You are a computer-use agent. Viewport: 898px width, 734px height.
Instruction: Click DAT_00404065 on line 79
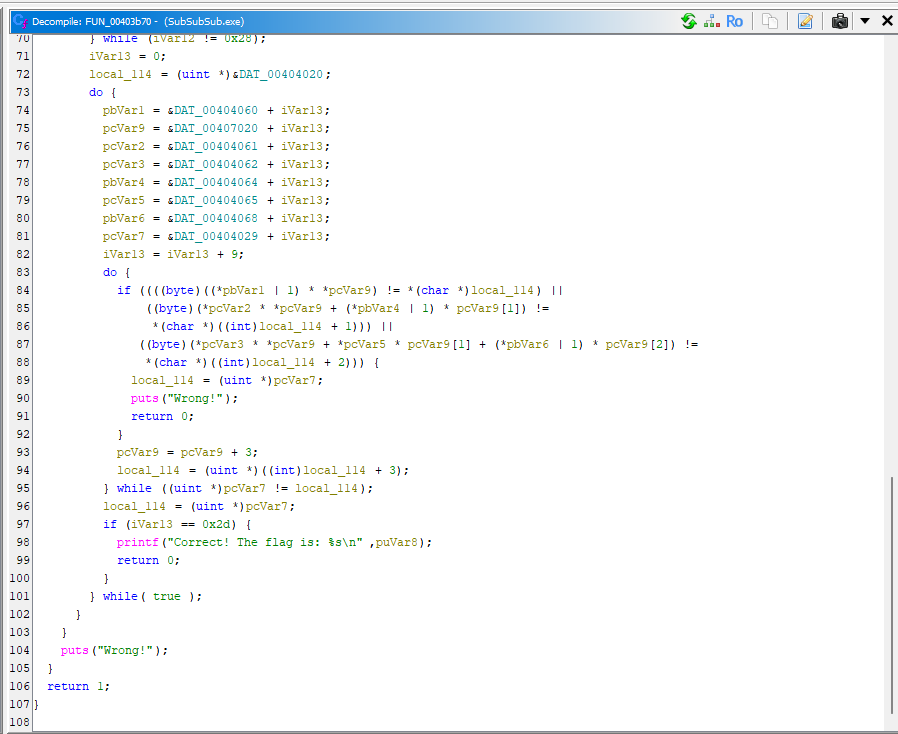pyautogui.click(x=216, y=200)
